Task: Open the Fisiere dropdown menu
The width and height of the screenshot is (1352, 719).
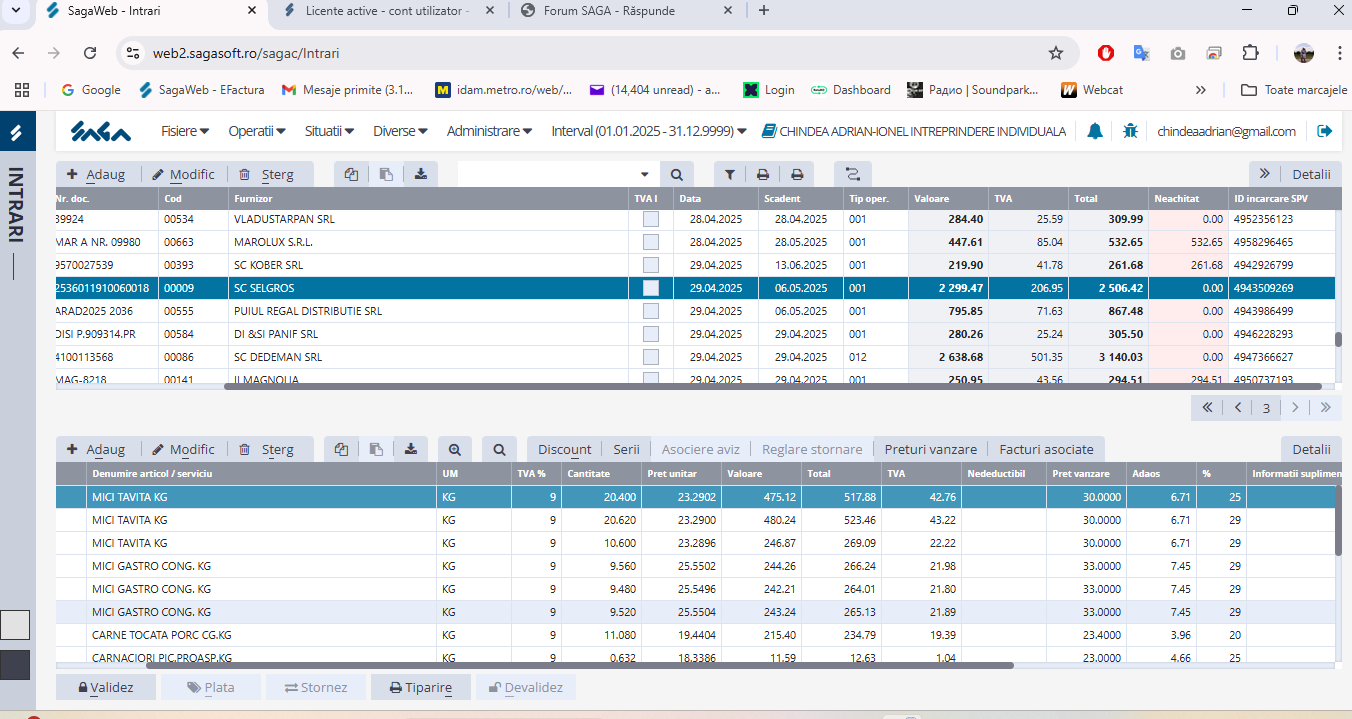Action: coord(185,131)
